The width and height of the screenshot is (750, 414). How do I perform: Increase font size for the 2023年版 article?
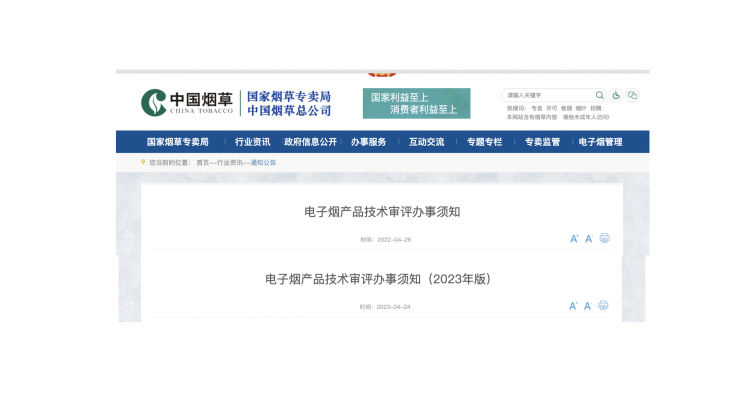pos(573,306)
